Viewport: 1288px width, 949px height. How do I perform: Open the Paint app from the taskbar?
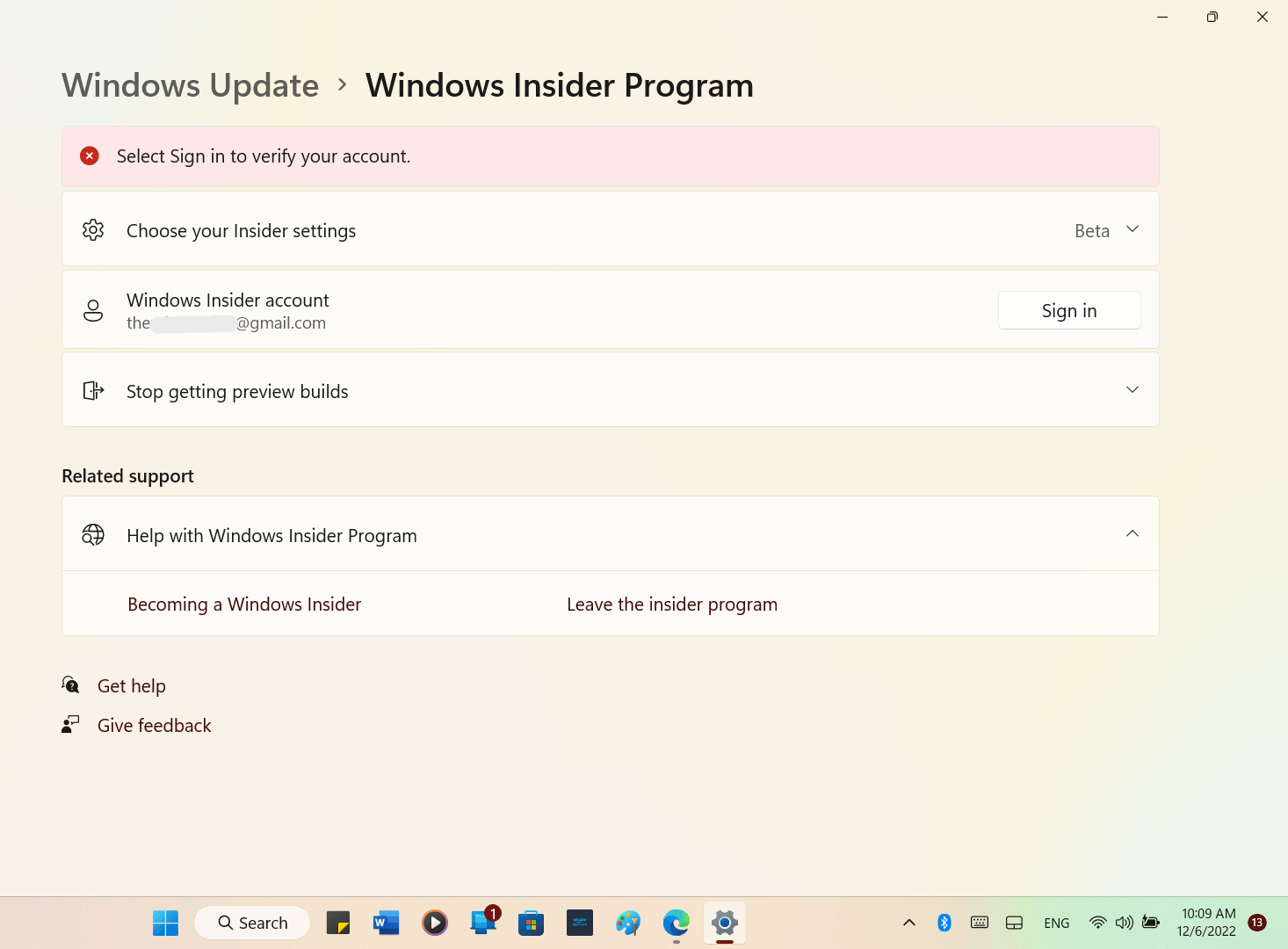[628, 923]
